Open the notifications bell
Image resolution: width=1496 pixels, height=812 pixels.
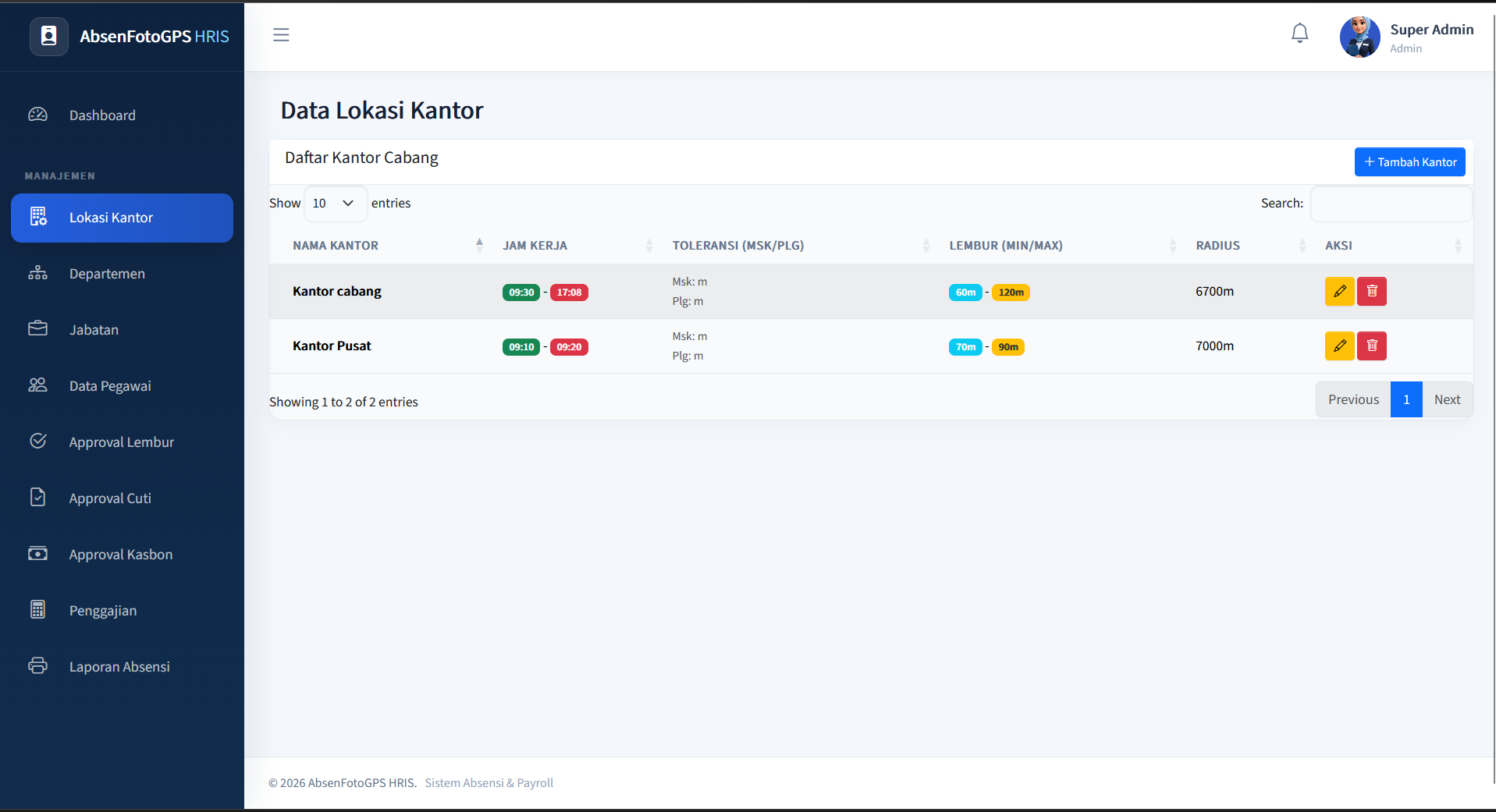1299,34
